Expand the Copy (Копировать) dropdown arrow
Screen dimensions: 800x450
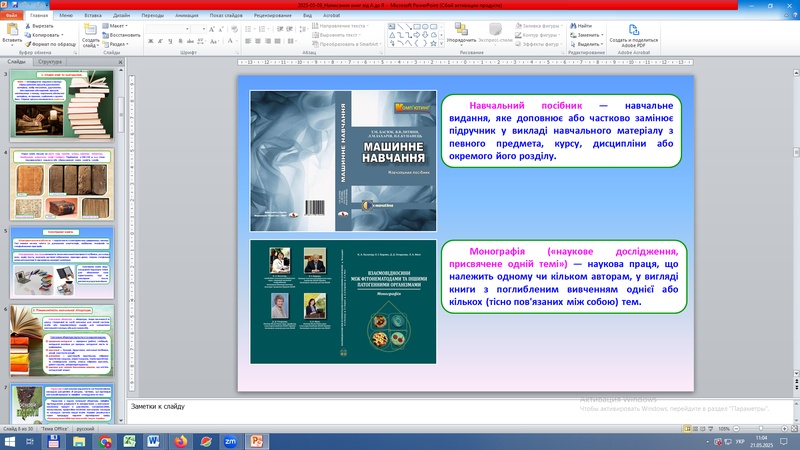(62, 35)
